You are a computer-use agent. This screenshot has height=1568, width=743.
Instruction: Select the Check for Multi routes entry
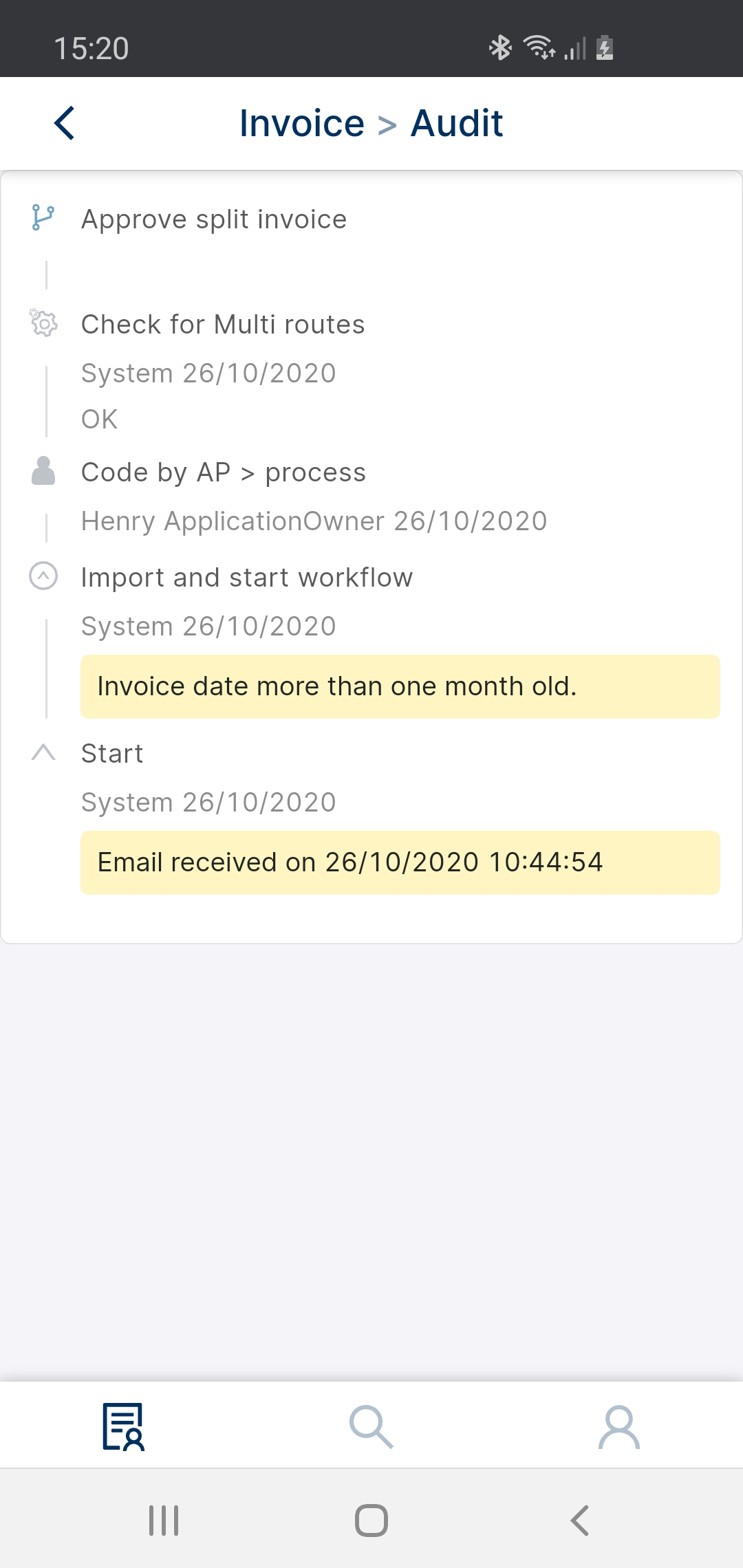click(x=223, y=325)
